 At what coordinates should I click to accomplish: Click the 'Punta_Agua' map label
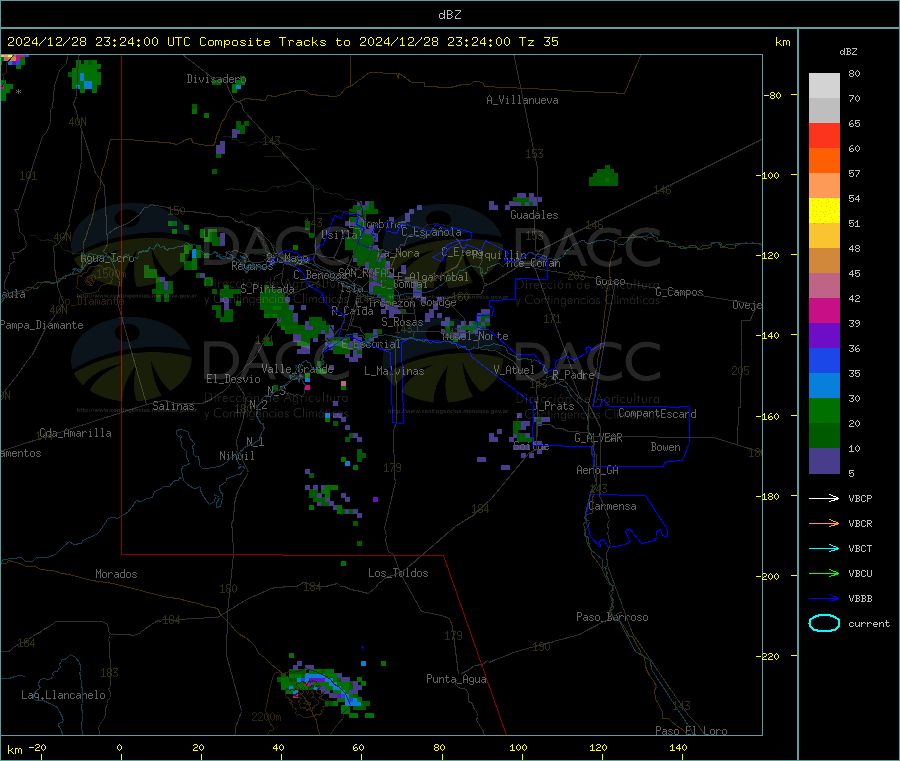[x=456, y=680]
